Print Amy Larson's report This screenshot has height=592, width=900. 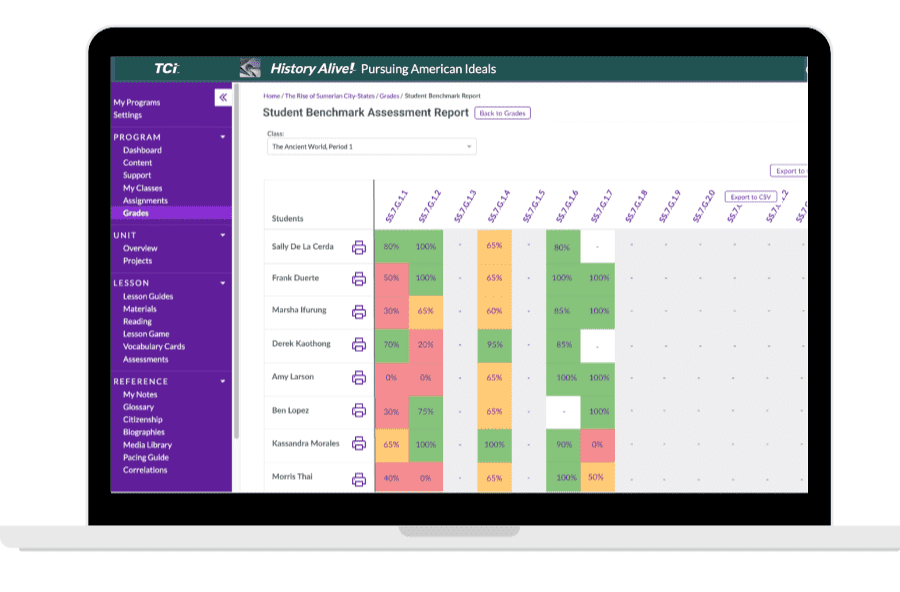click(x=359, y=377)
